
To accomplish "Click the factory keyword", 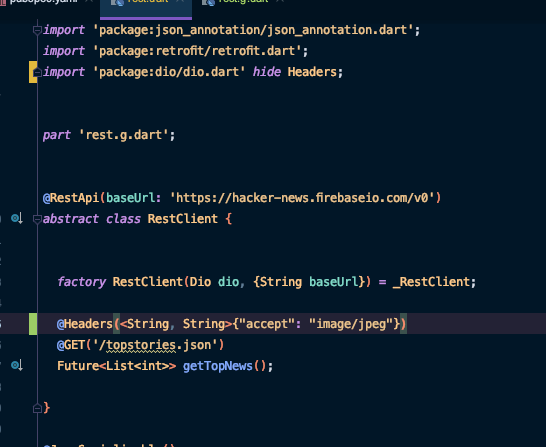I will 81,282.
